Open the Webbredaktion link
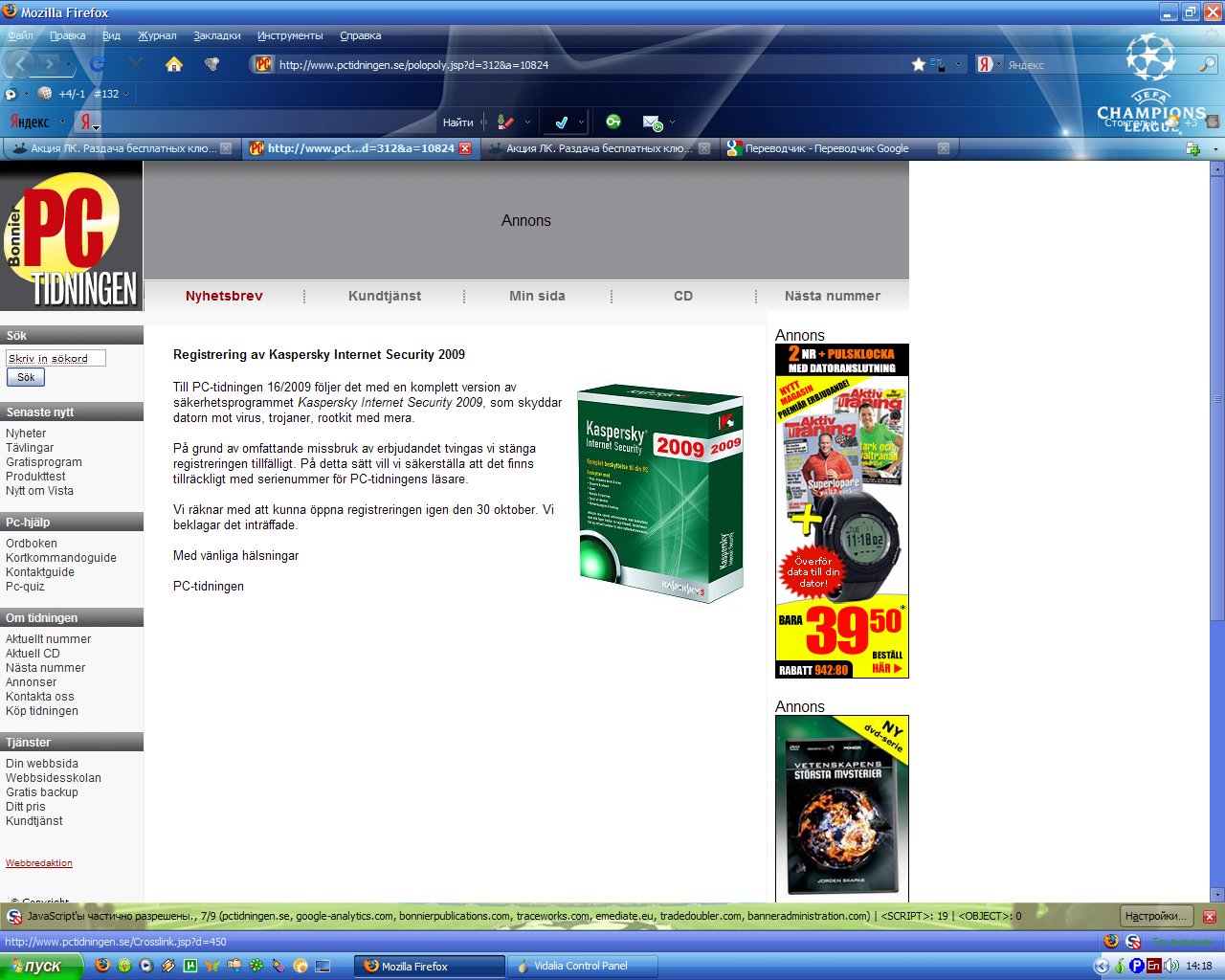This screenshot has width=1225, height=980. click(x=39, y=863)
